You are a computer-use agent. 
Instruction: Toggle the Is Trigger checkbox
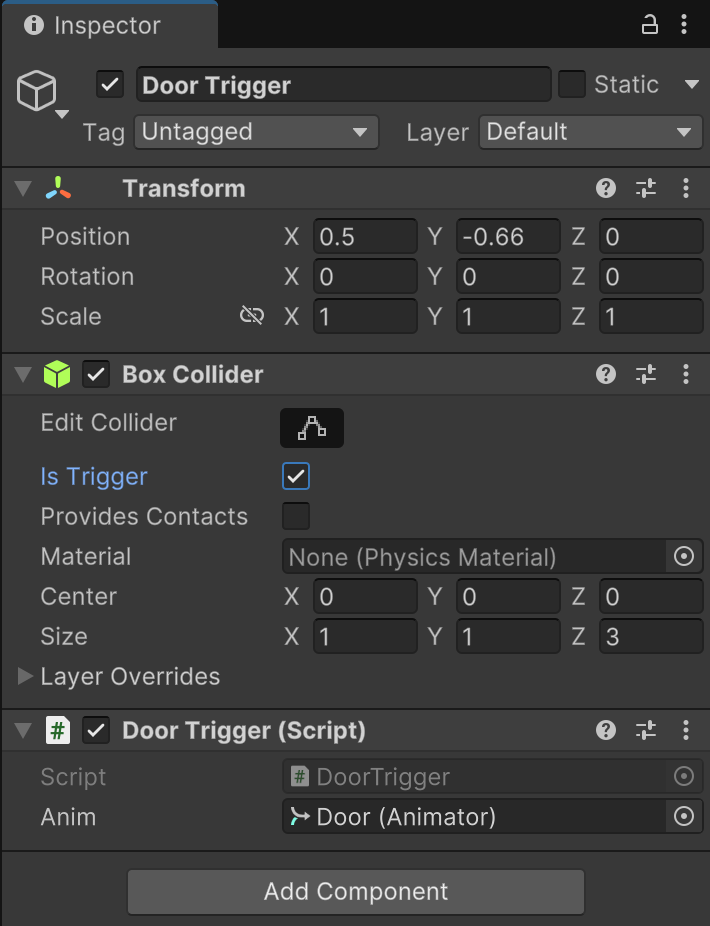point(296,476)
